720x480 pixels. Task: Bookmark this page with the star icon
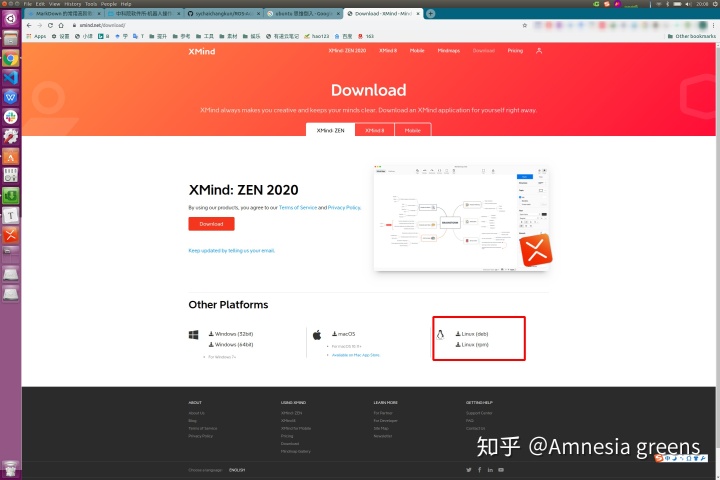[x=524, y=25]
